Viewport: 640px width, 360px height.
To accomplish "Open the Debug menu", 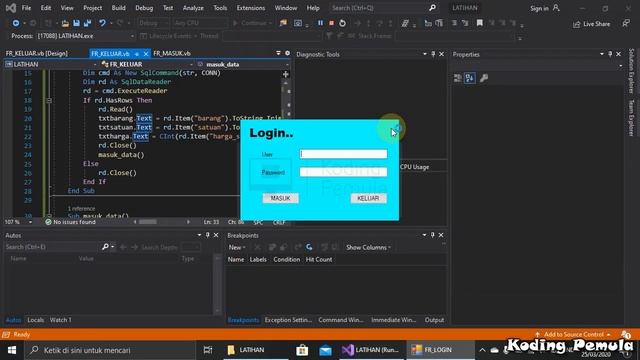I will click(x=144, y=8).
